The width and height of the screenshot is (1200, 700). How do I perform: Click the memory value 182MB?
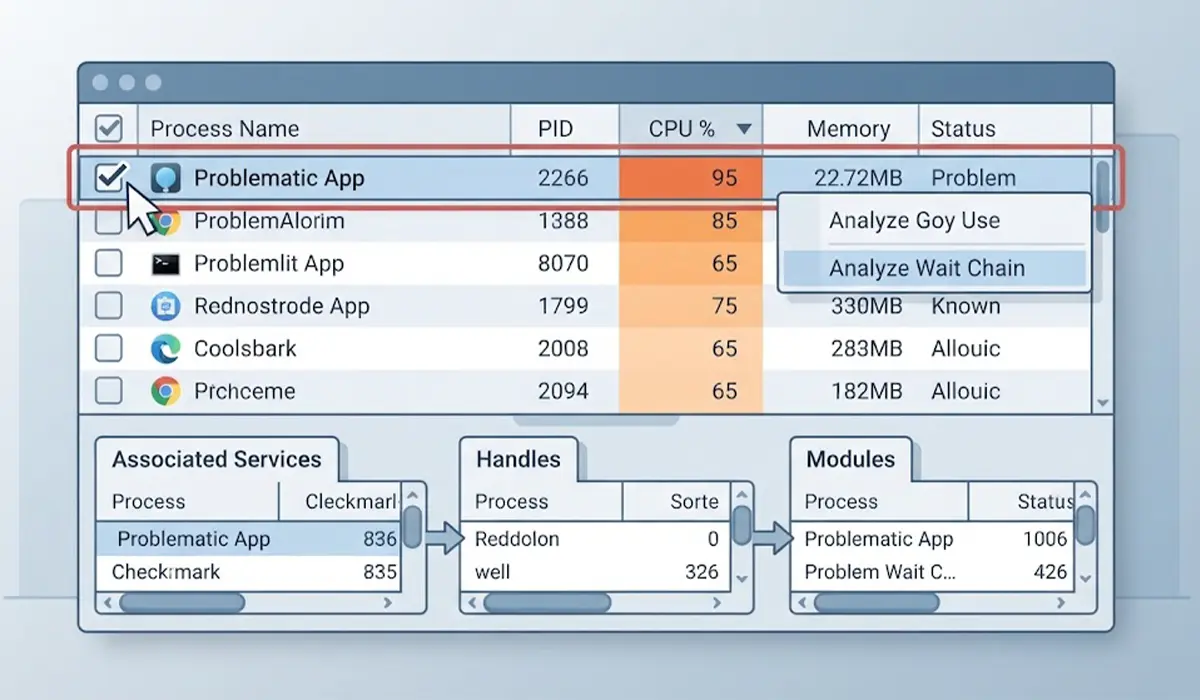click(x=866, y=391)
